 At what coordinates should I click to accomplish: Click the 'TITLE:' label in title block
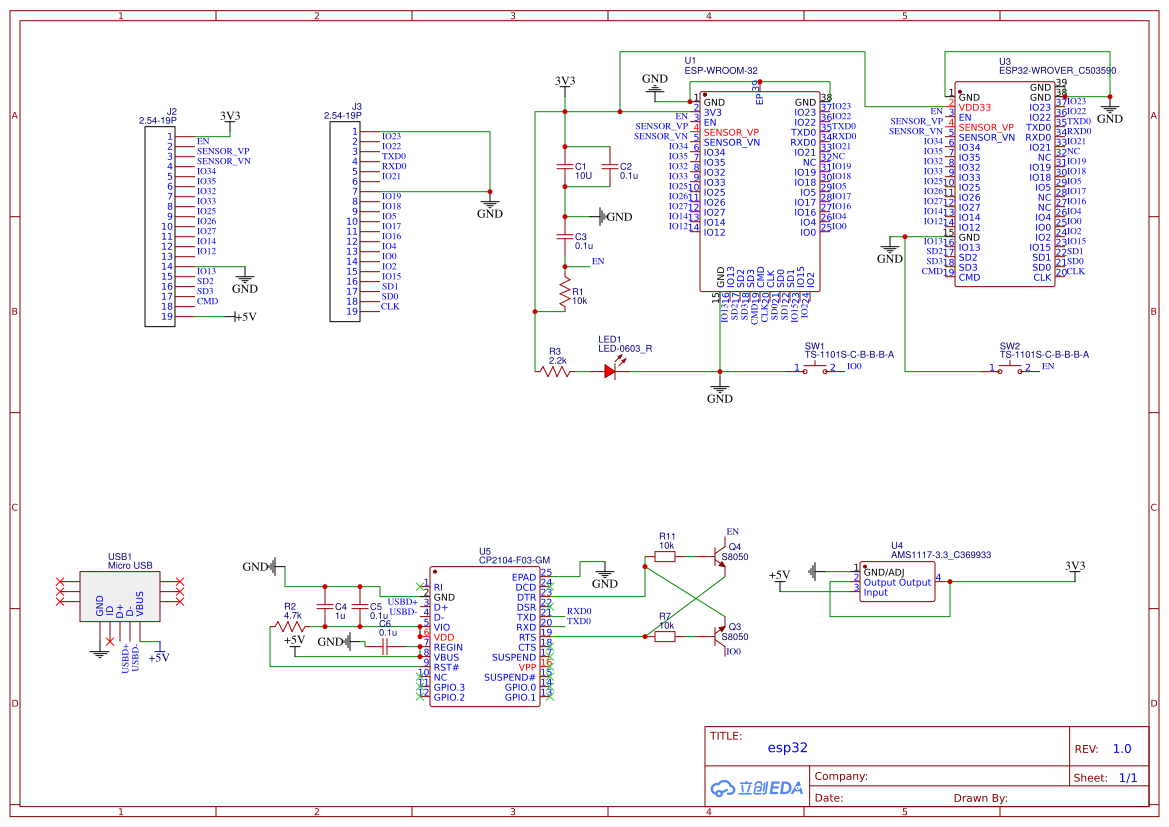click(725, 736)
